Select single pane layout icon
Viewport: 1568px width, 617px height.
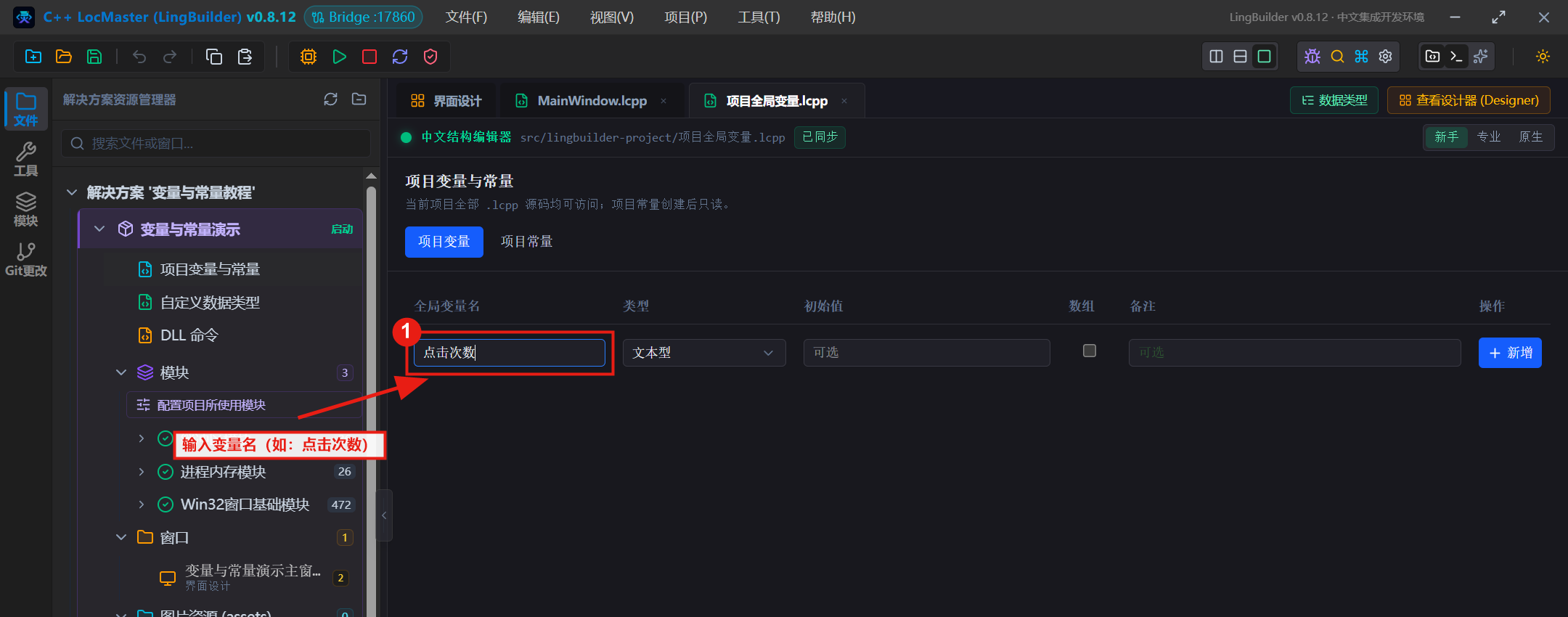tap(1265, 57)
